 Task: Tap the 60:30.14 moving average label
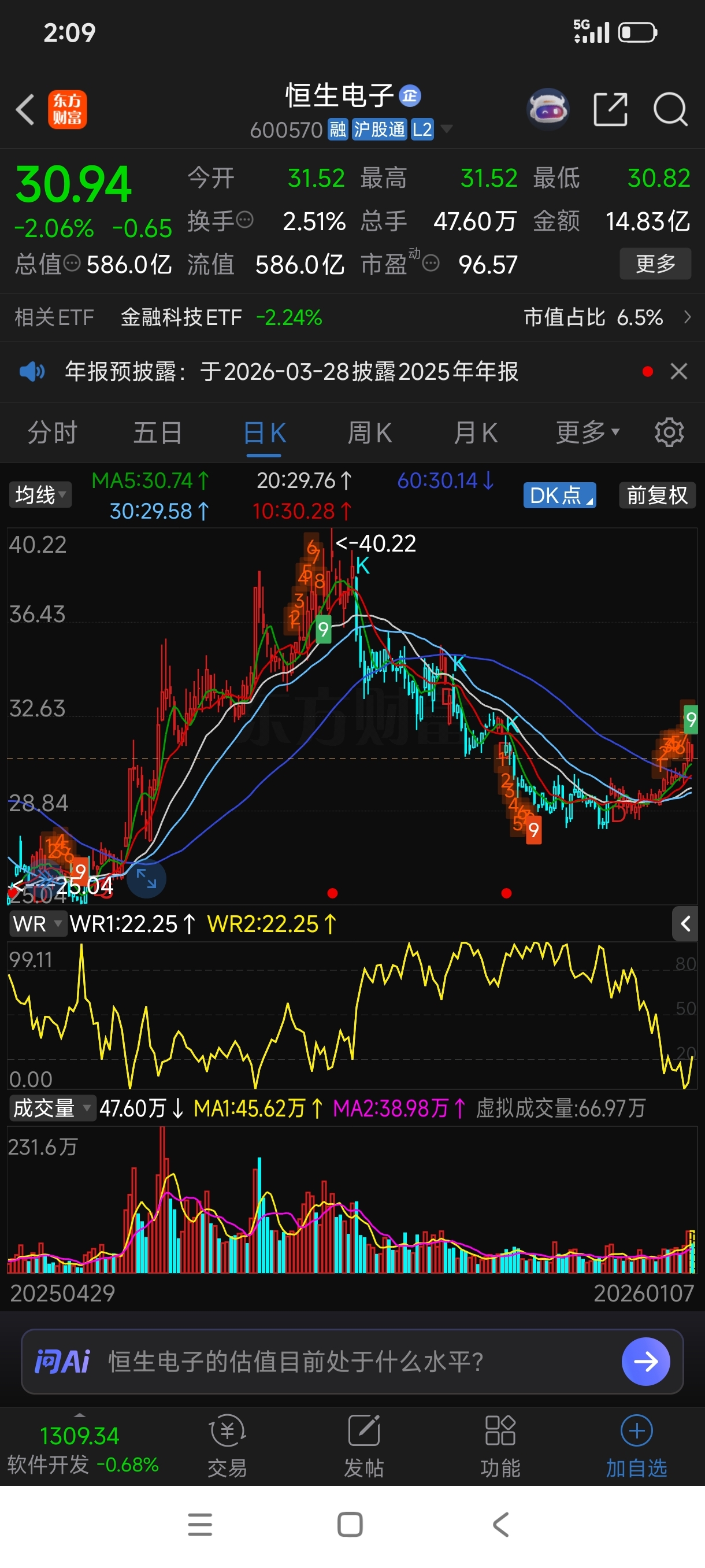[x=446, y=481]
